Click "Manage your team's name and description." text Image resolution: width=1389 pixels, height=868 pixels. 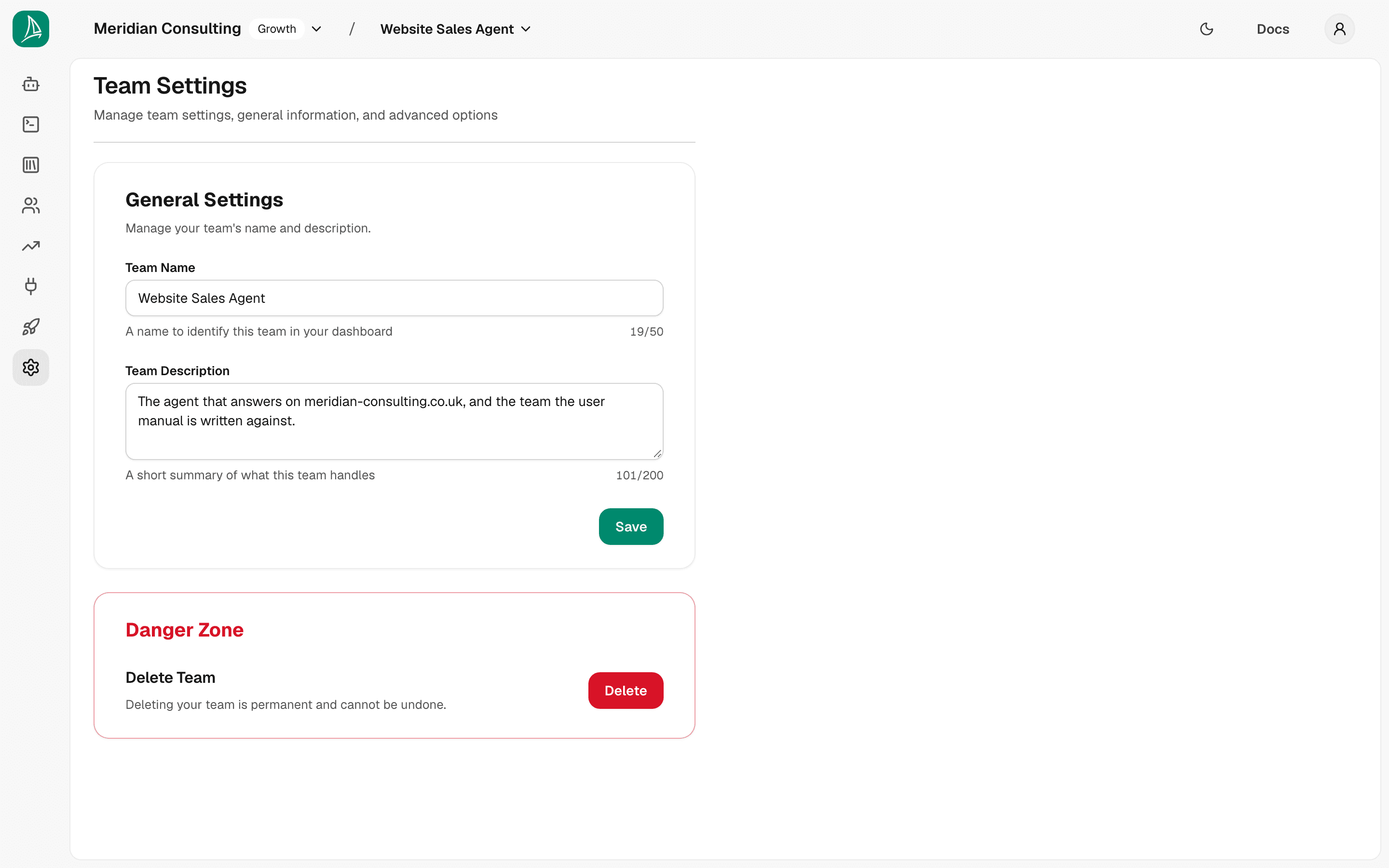(248, 229)
